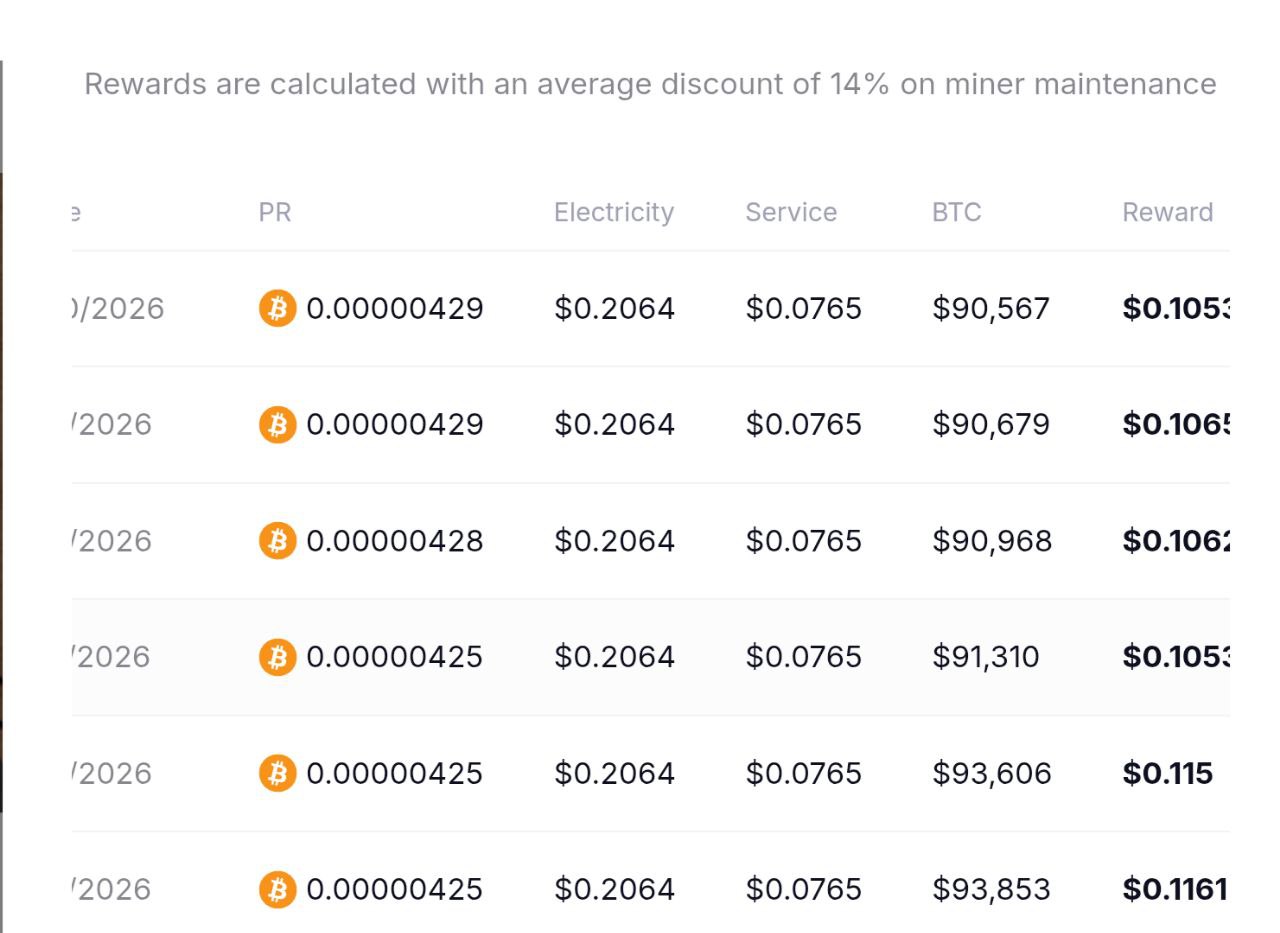Click the 14% miner maintenance discount notice
Image resolution: width=1280 pixels, height=933 pixels.
point(650,84)
